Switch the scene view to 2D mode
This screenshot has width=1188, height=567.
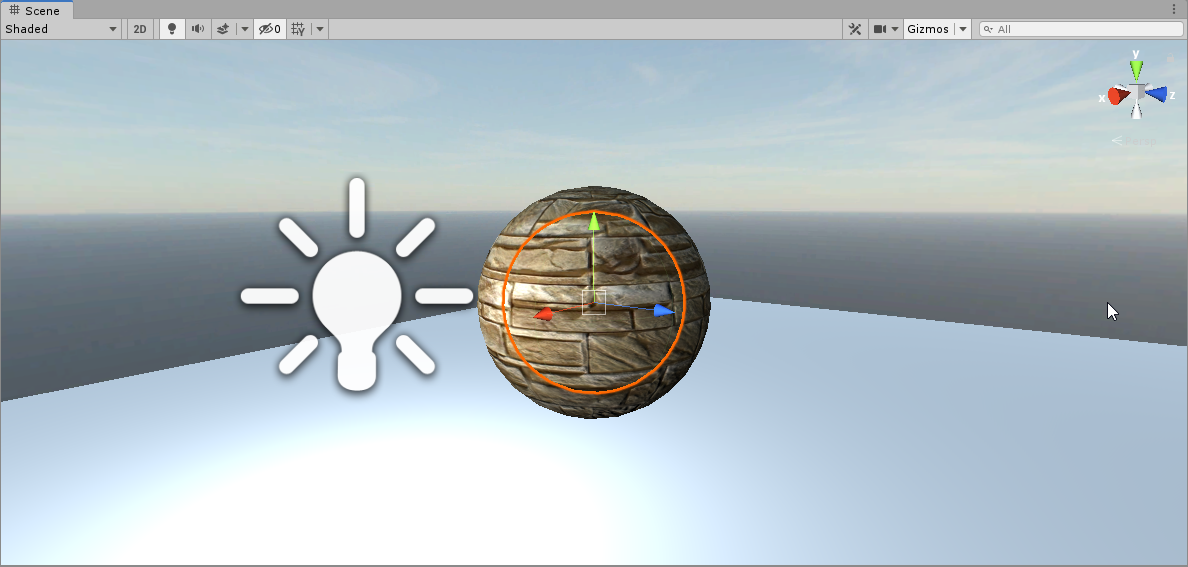click(140, 29)
